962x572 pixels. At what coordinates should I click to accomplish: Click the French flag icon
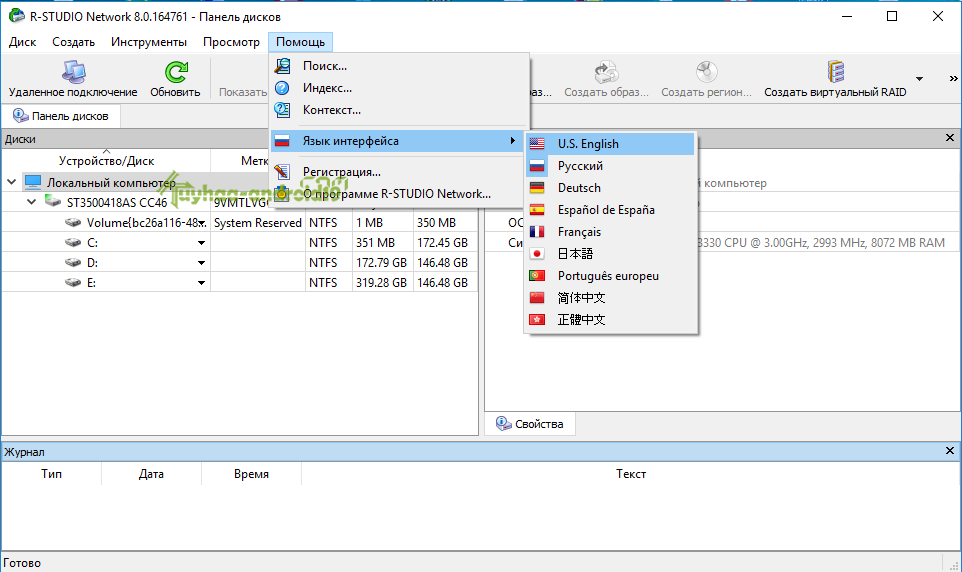(537, 232)
